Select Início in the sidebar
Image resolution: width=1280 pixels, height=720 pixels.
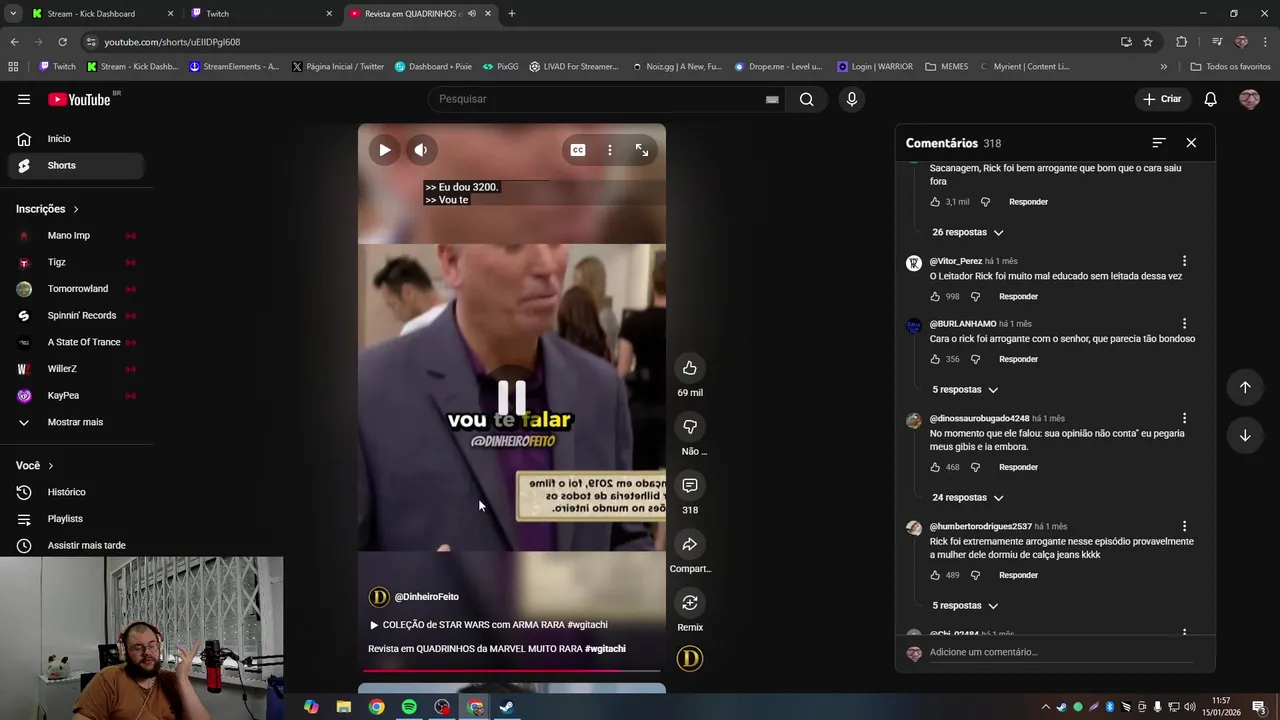76,139
